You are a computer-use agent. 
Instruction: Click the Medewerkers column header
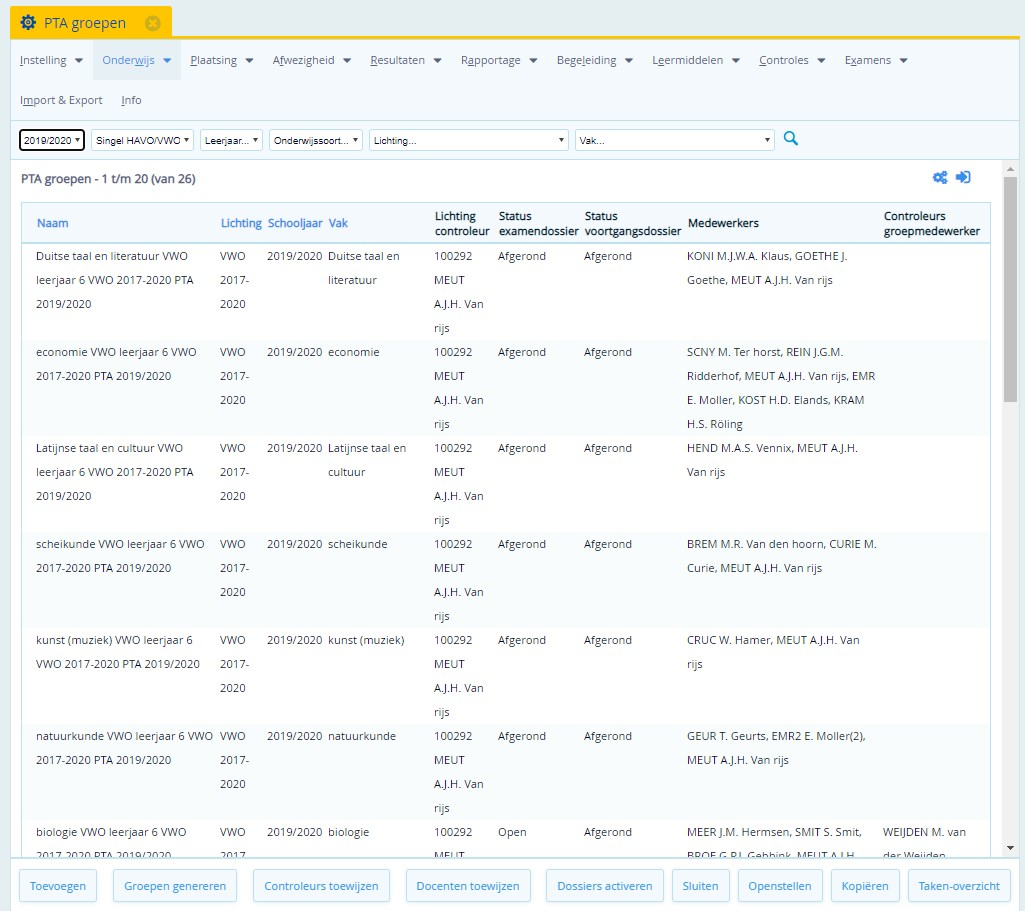pos(723,223)
